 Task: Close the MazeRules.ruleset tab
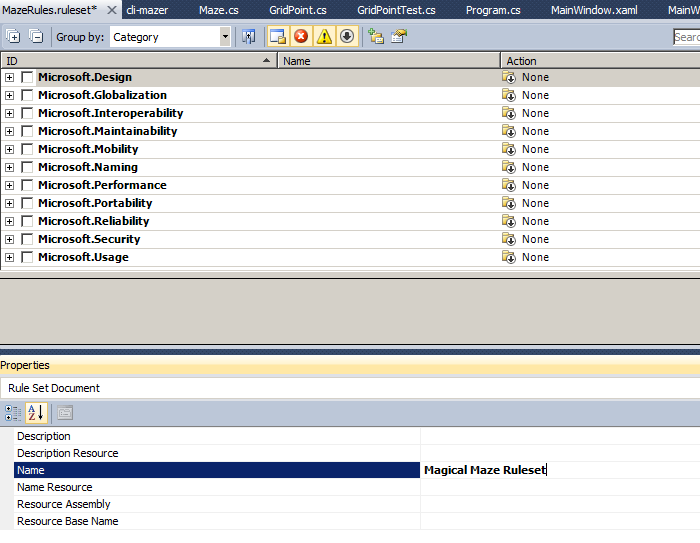point(112,10)
